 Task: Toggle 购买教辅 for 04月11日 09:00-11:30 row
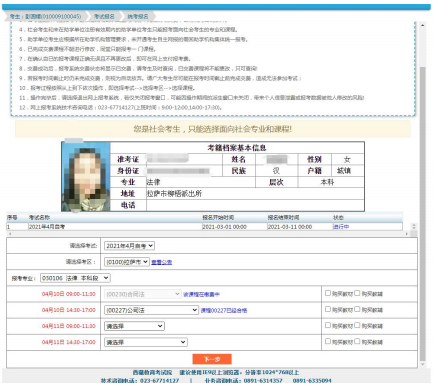[357, 325]
